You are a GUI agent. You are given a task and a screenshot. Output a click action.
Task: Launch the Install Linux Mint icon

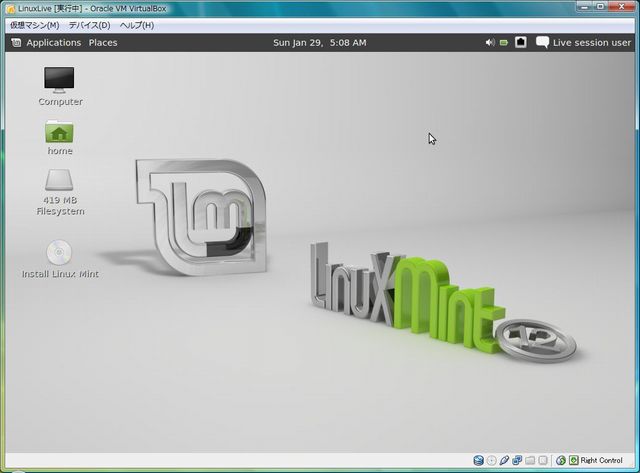click(60, 253)
